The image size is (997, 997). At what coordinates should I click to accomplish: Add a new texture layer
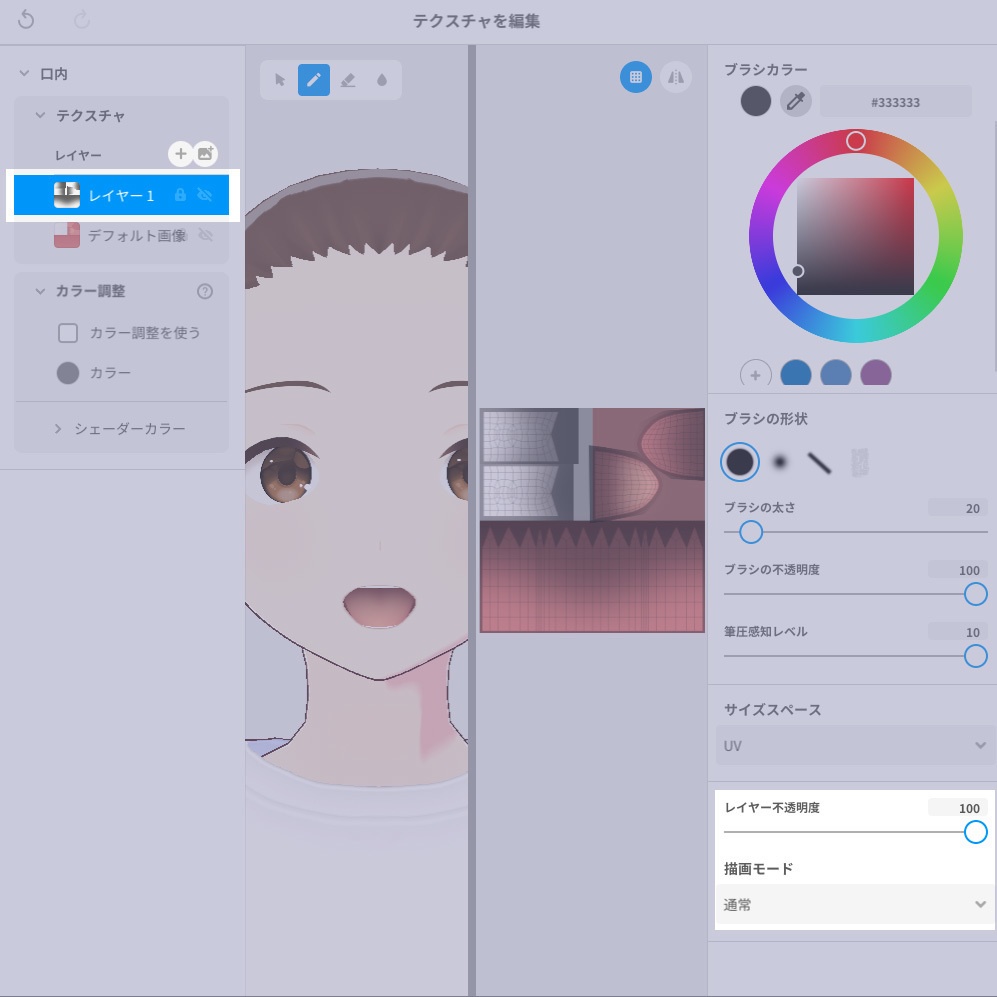(x=179, y=153)
